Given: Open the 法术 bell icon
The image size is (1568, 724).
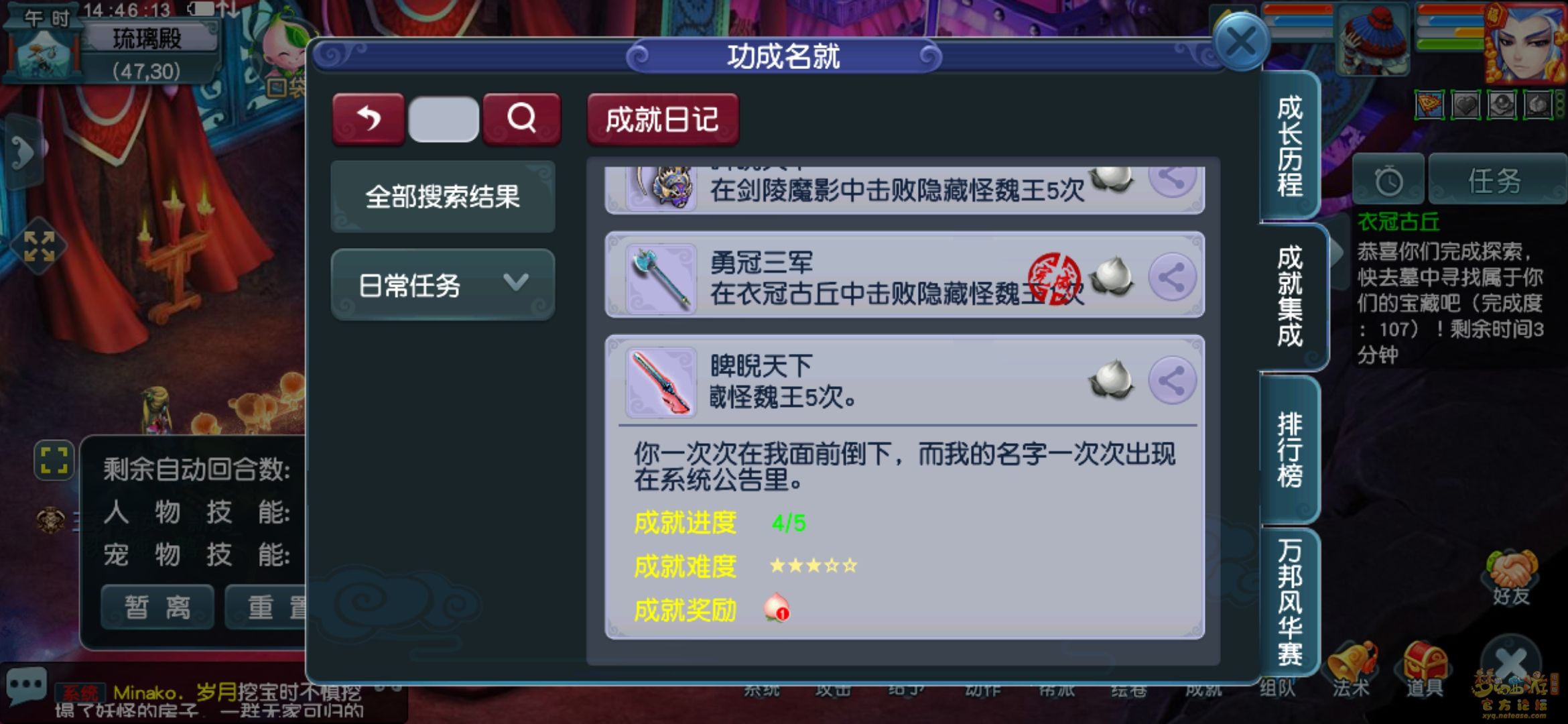Looking at the screenshot, I should click(x=1352, y=668).
